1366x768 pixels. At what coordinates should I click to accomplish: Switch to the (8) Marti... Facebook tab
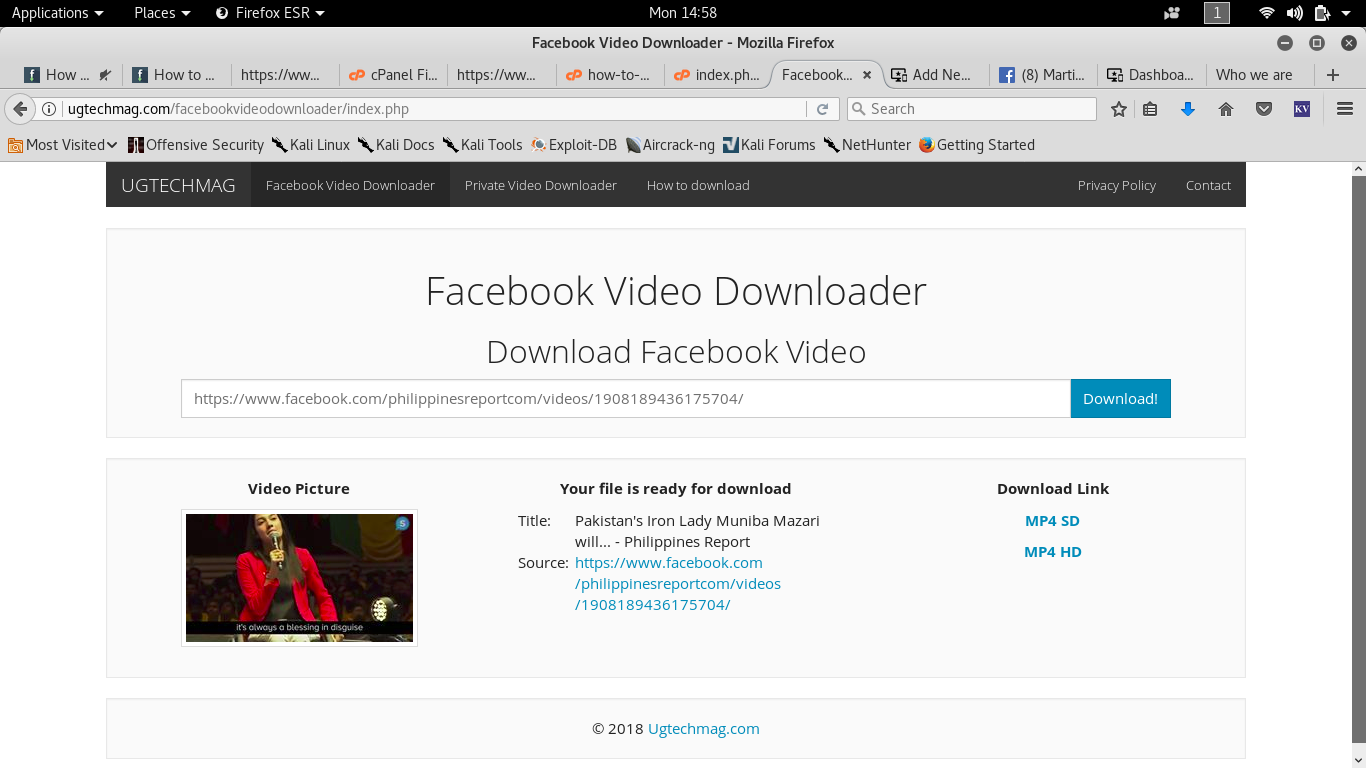1043,75
